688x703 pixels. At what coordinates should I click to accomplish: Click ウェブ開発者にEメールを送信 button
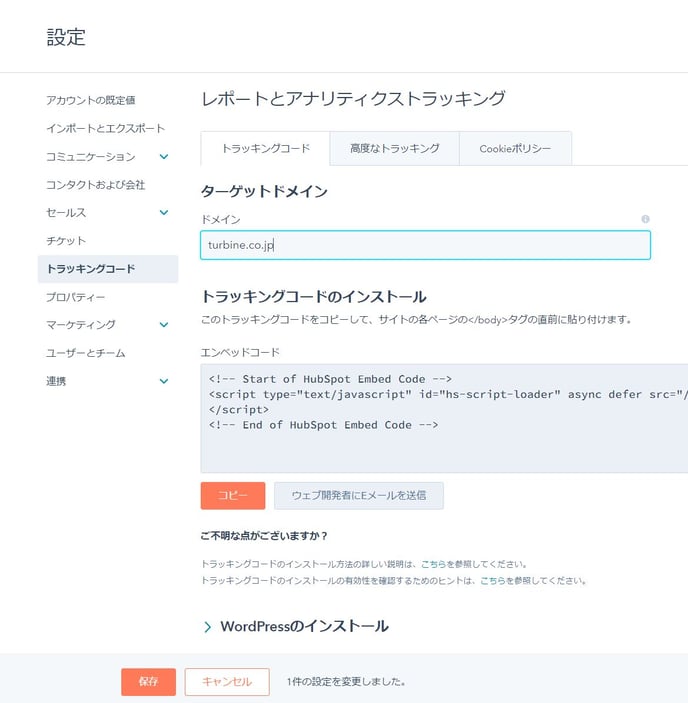tap(359, 495)
